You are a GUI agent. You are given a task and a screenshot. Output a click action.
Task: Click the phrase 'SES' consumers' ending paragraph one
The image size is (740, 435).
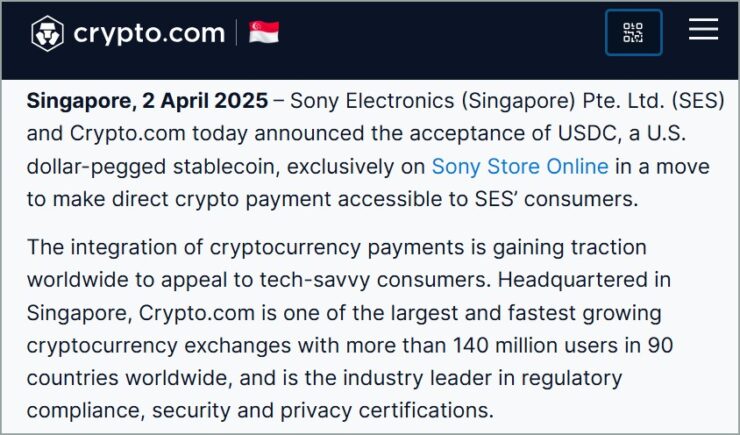[556, 199]
